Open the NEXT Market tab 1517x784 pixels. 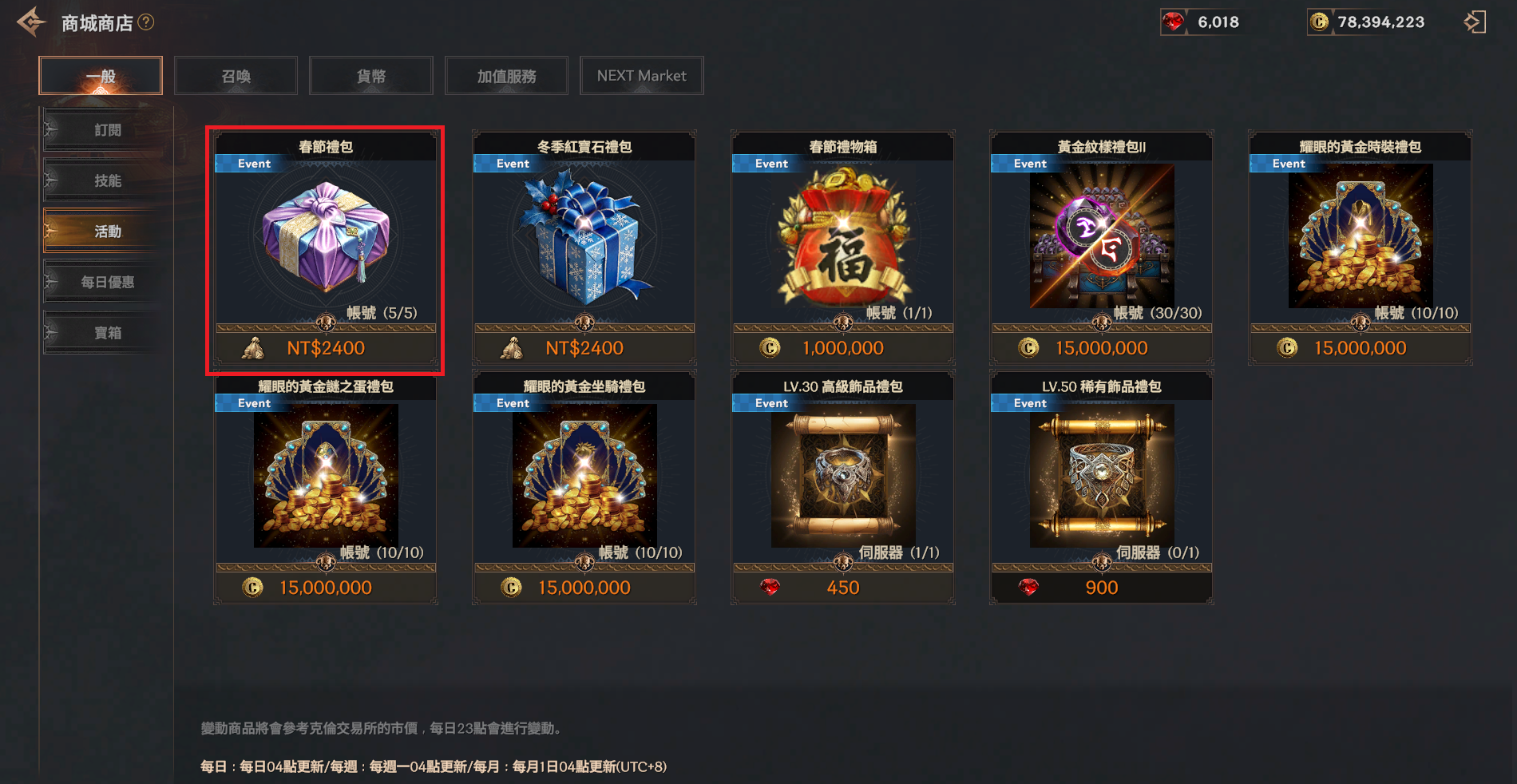click(x=642, y=76)
